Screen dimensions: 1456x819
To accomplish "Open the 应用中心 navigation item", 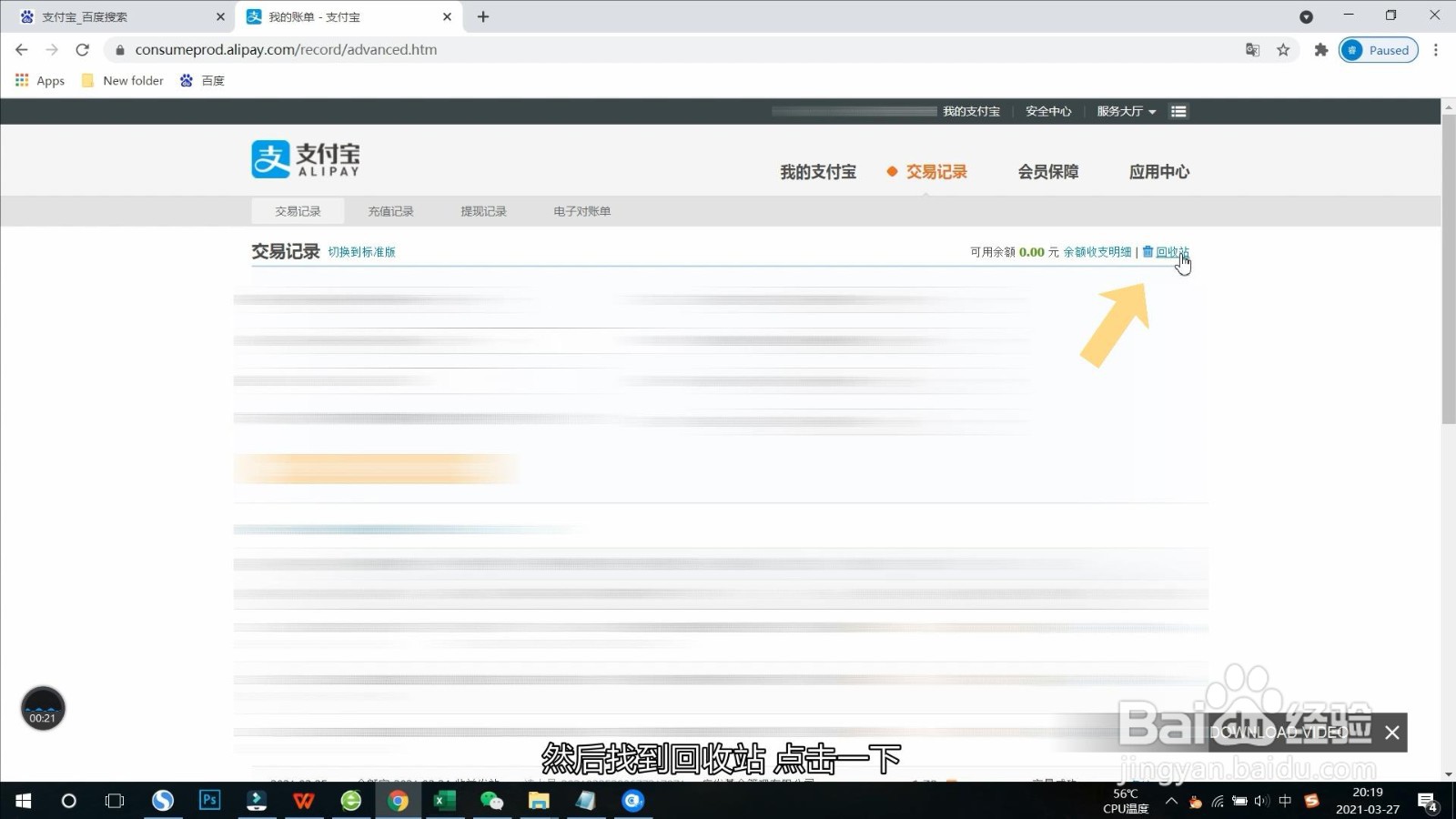I will [x=1159, y=172].
